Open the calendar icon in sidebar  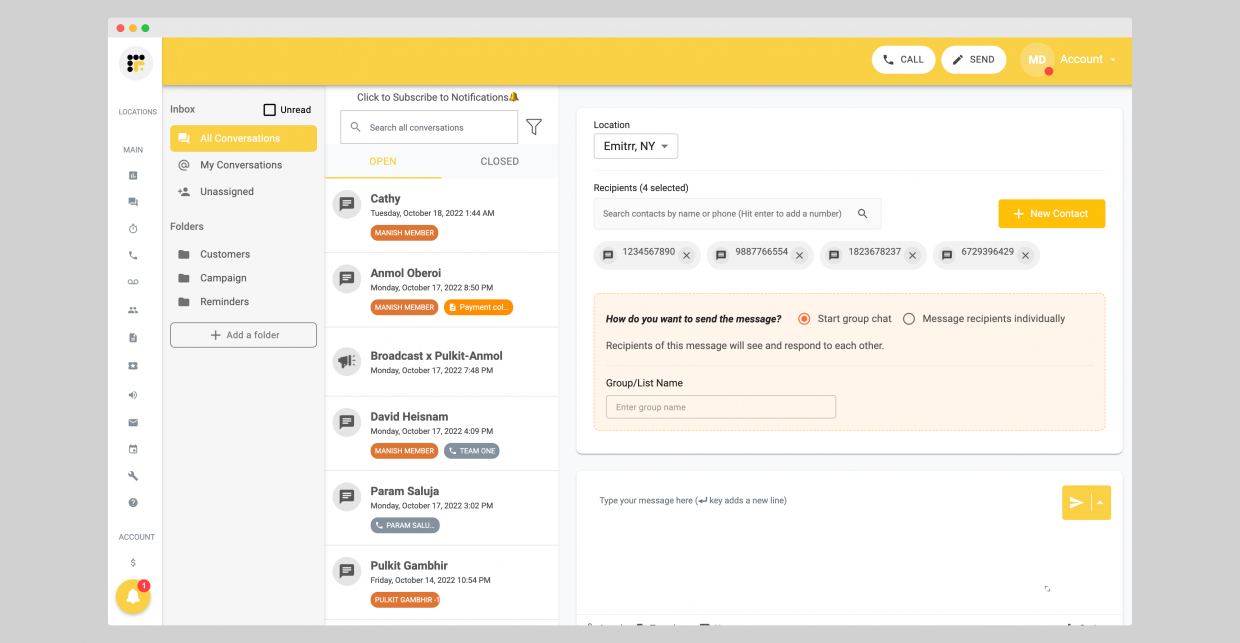point(133,449)
